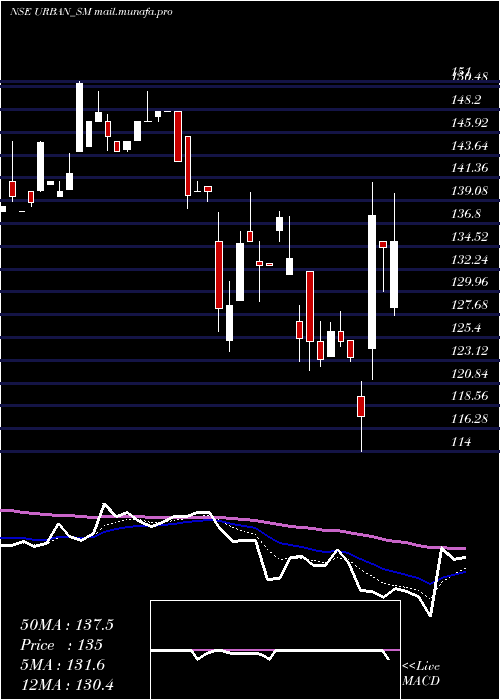The image size is (500, 700).
Task: Click the 143.64 price axis label
Action: click(x=470, y=146)
